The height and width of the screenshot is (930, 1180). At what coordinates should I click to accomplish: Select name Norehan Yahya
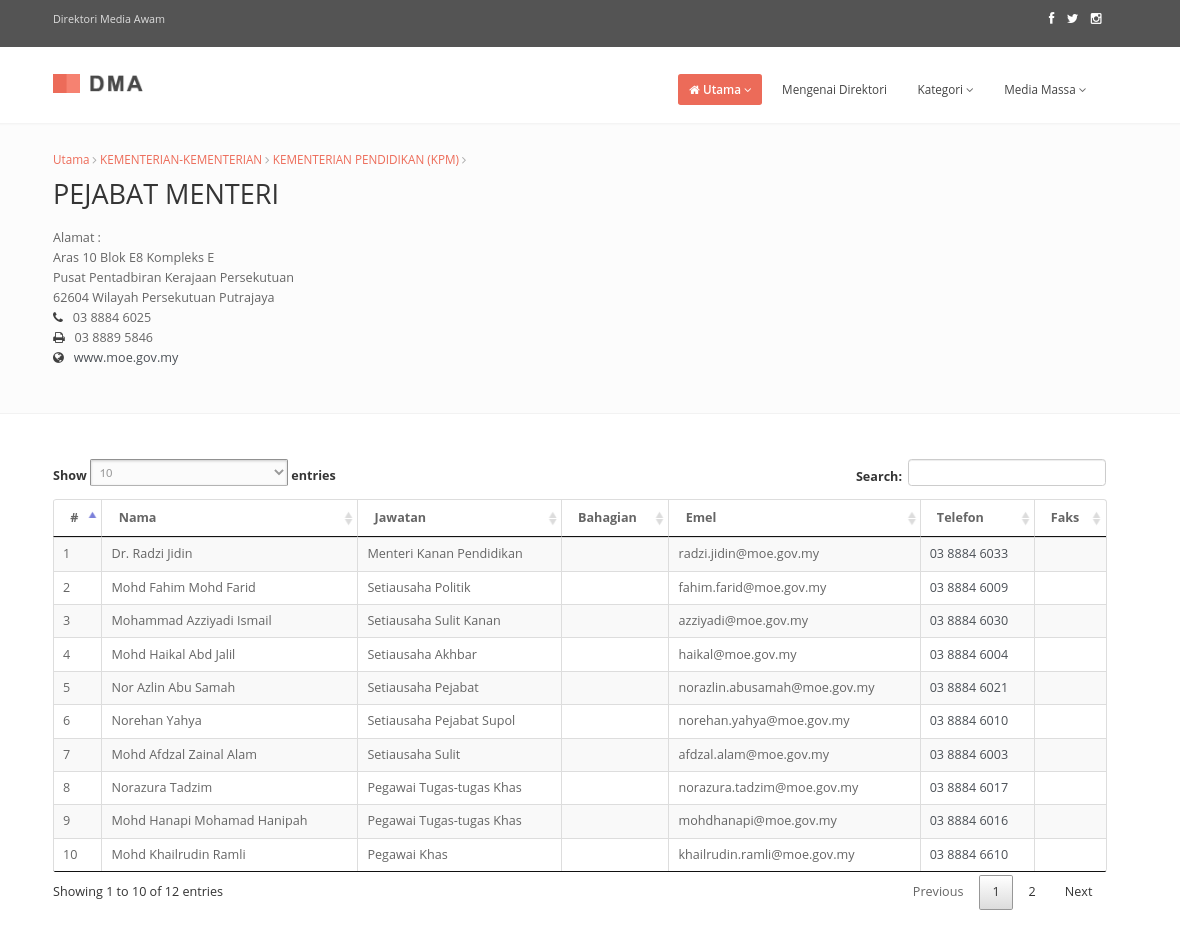point(157,721)
